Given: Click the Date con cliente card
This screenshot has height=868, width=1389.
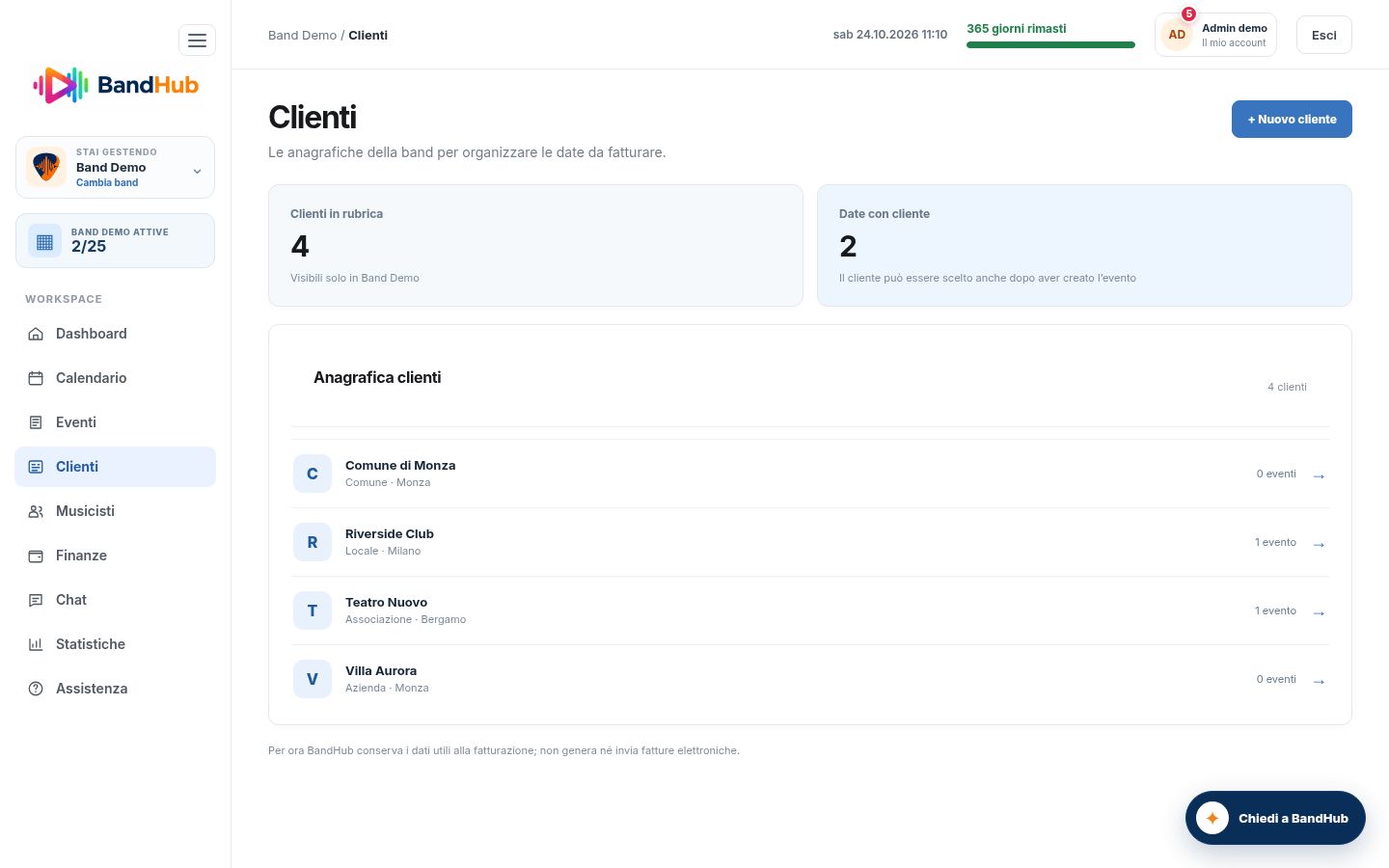Looking at the screenshot, I should (x=1084, y=246).
